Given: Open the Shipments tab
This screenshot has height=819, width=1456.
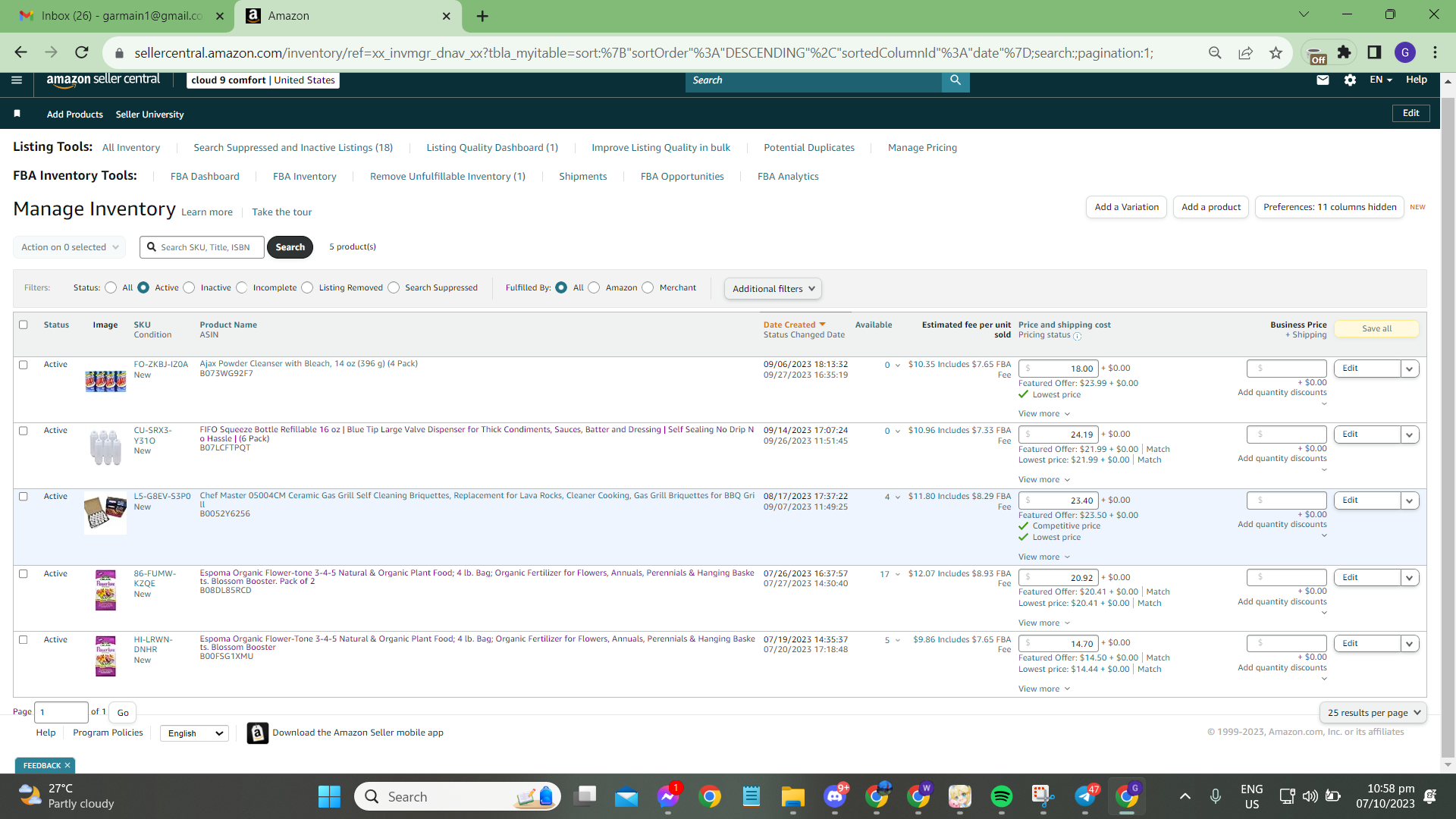Looking at the screenshot, I should click(583, 177).
